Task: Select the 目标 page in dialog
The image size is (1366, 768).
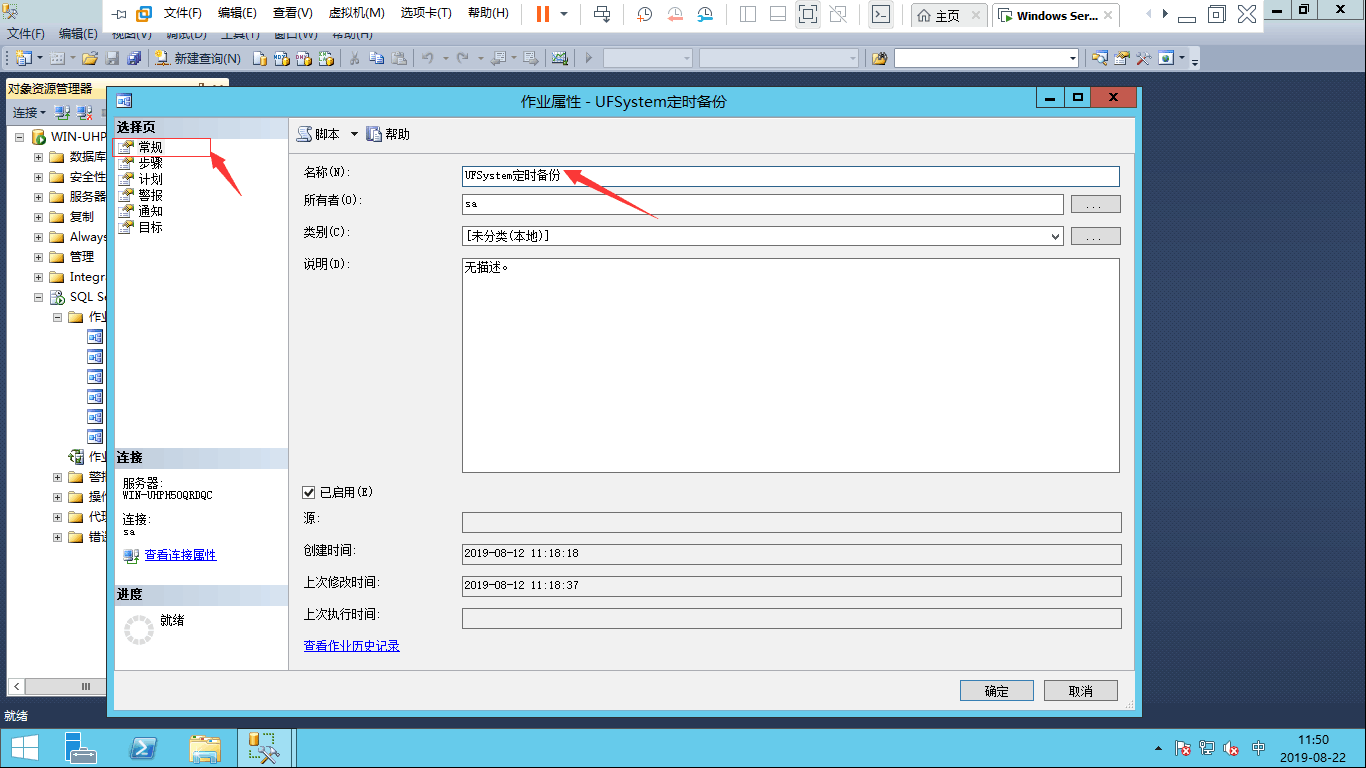Action: (150, 227)
